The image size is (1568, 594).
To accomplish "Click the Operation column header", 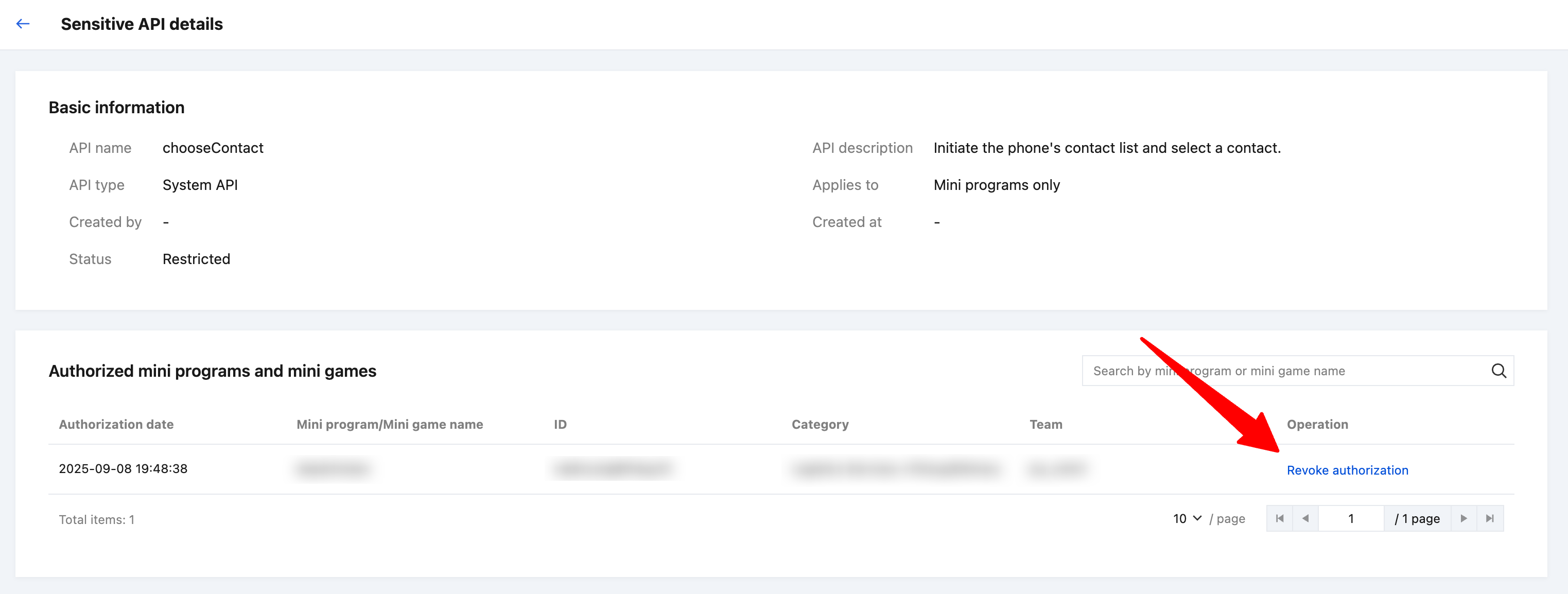I will (x=1317, y=424).
